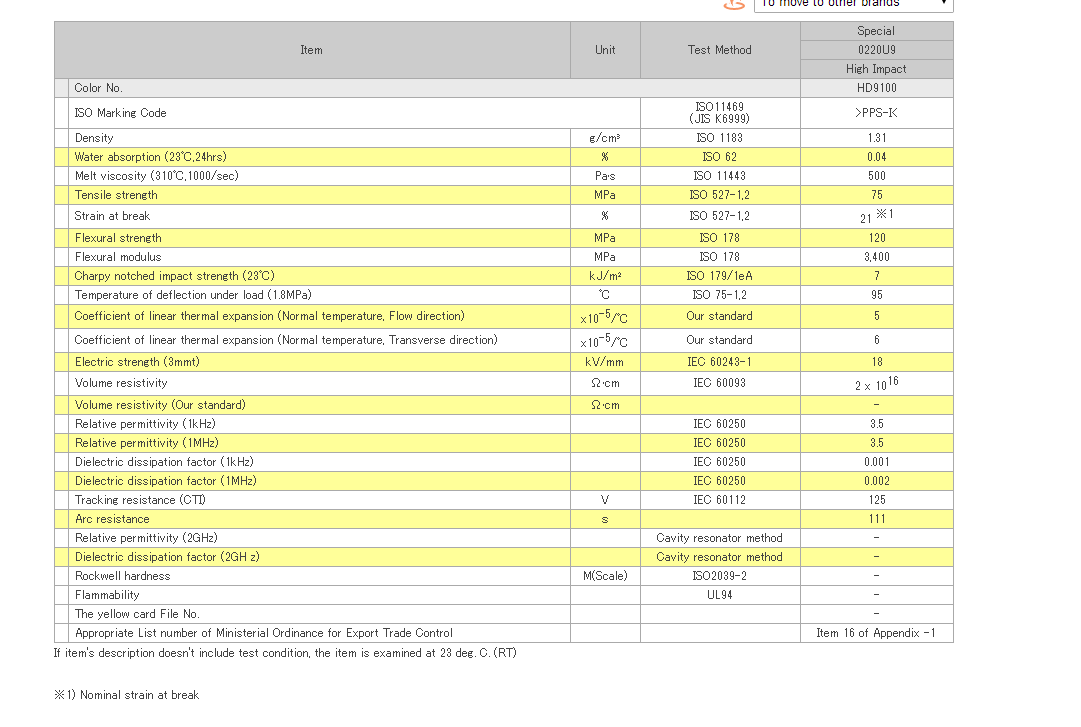Click the orange icon beside the brands dropdown
This screenshot has width=1081, height=727.
(734, 4)
